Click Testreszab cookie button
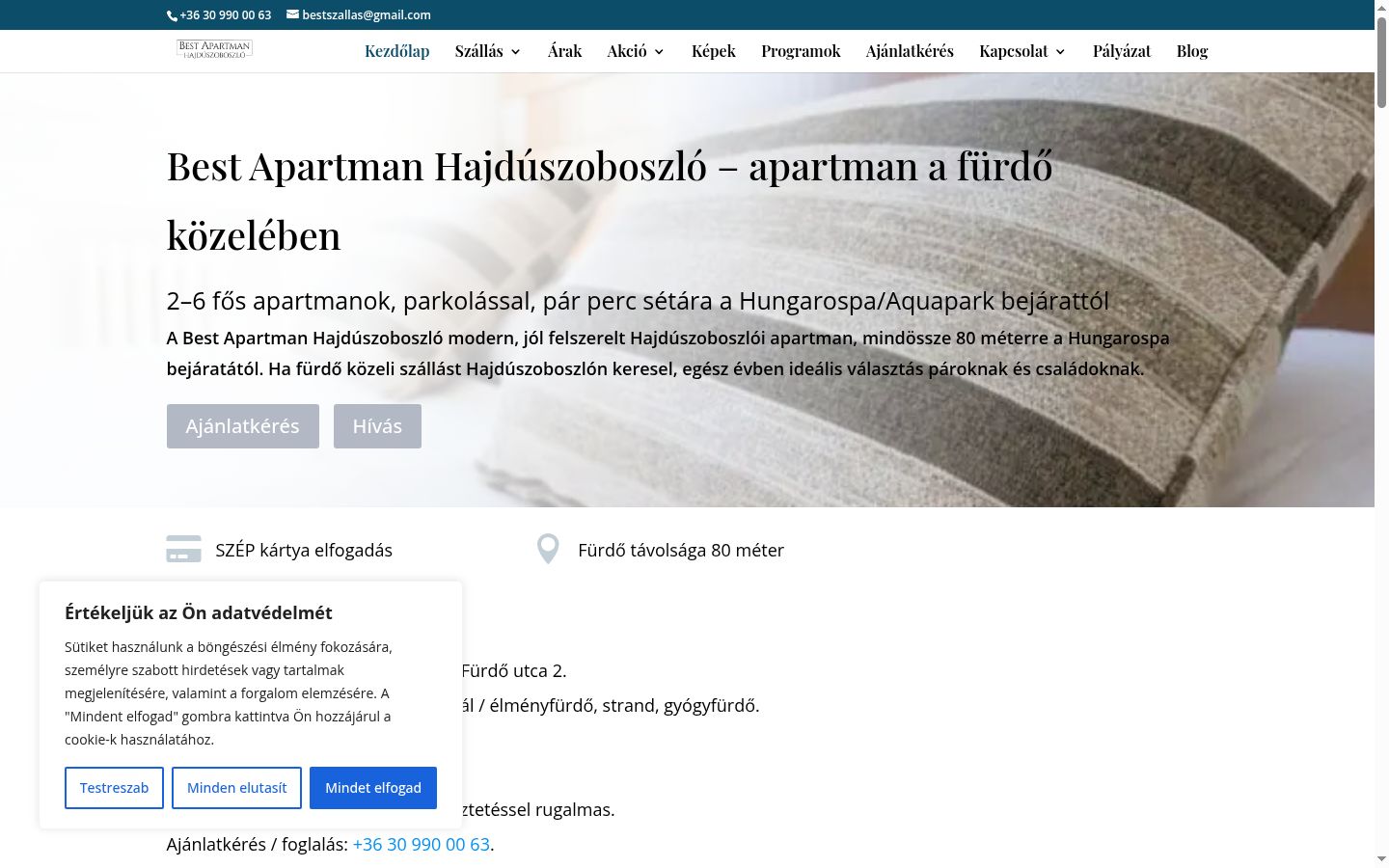The image size is (1389, 868). pos(114,788)
